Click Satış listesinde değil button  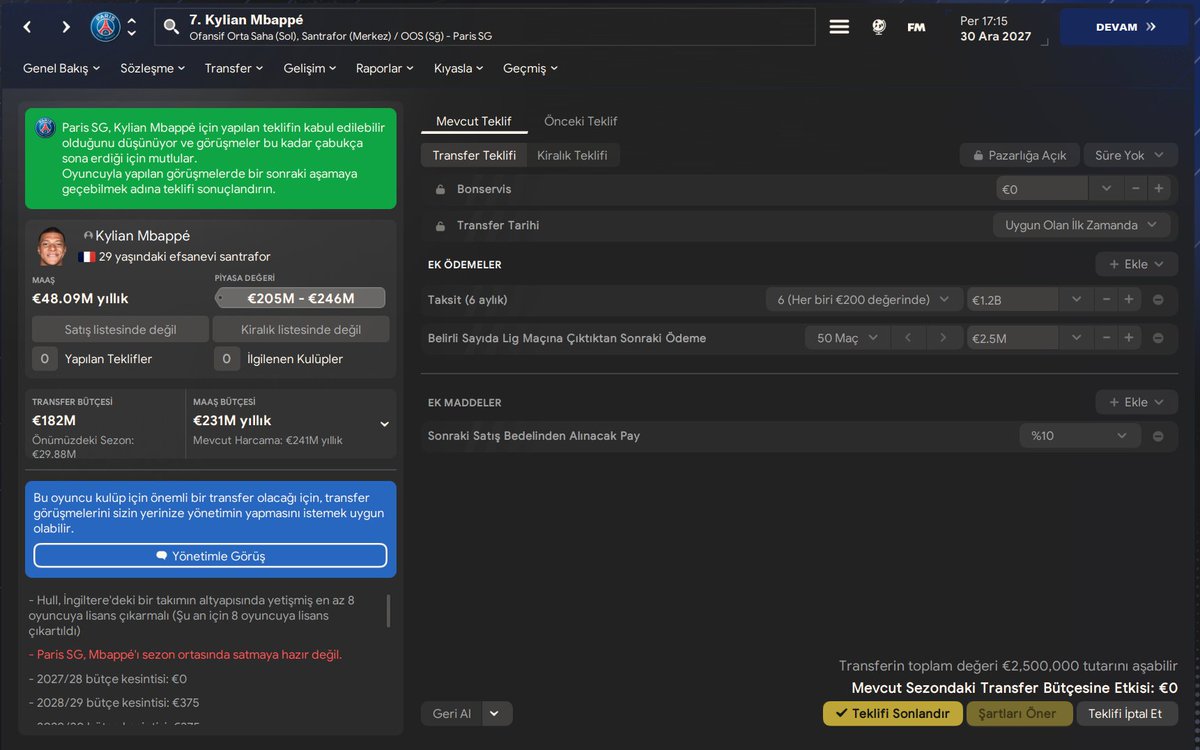(120, 329)
